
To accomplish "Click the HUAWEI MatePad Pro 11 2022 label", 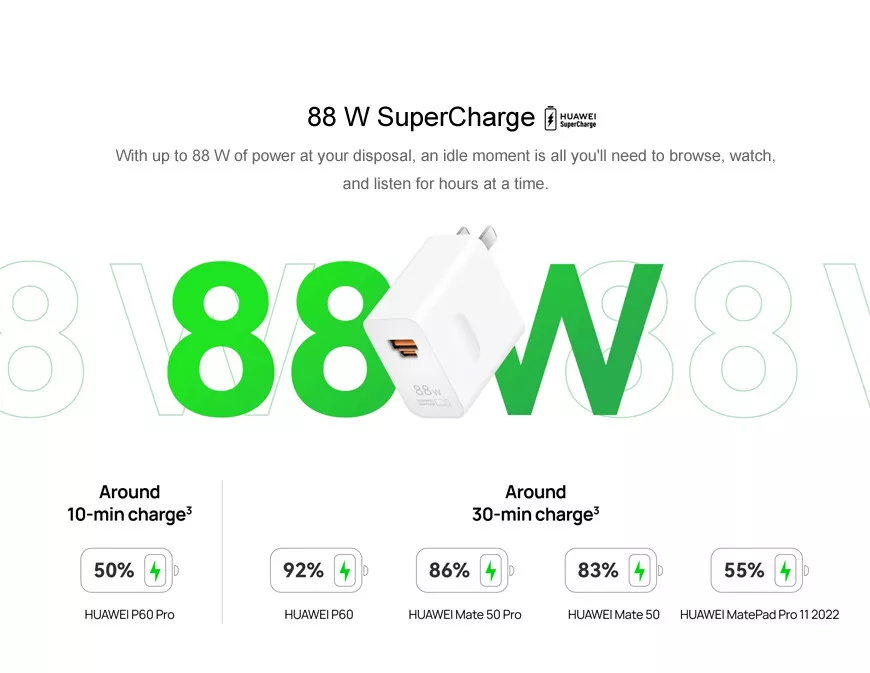I will coord(760,615).
